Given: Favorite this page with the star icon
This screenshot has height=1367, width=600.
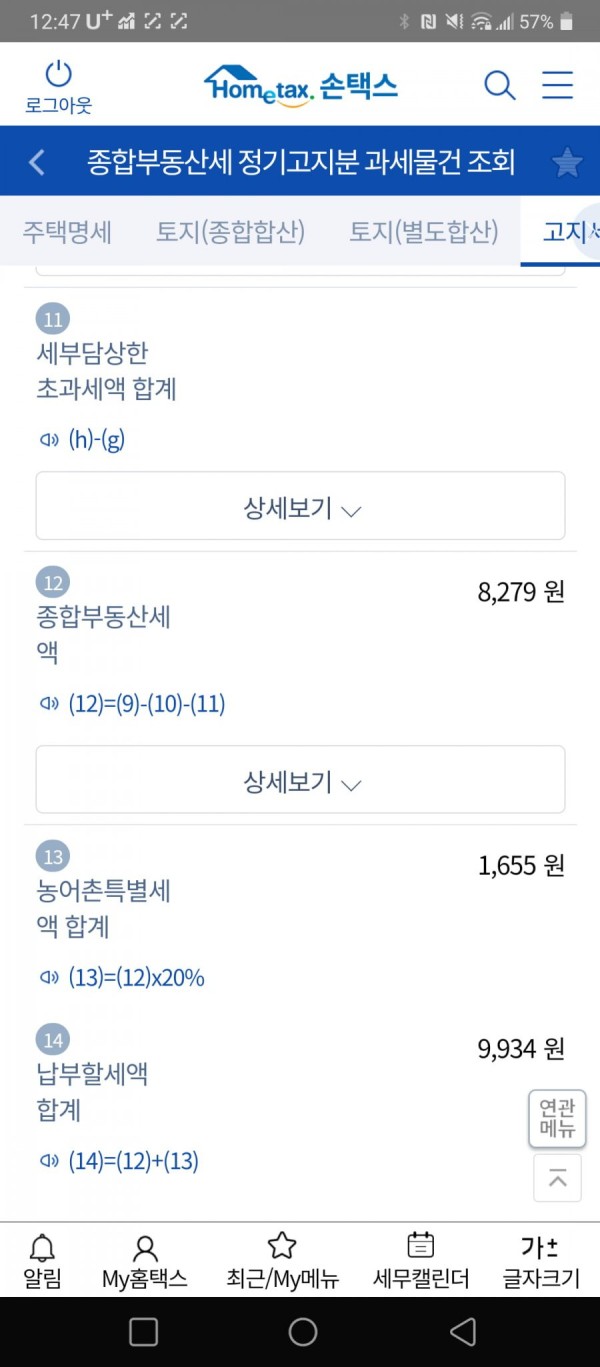Looking at the screenshot, I should click(567, 162).
